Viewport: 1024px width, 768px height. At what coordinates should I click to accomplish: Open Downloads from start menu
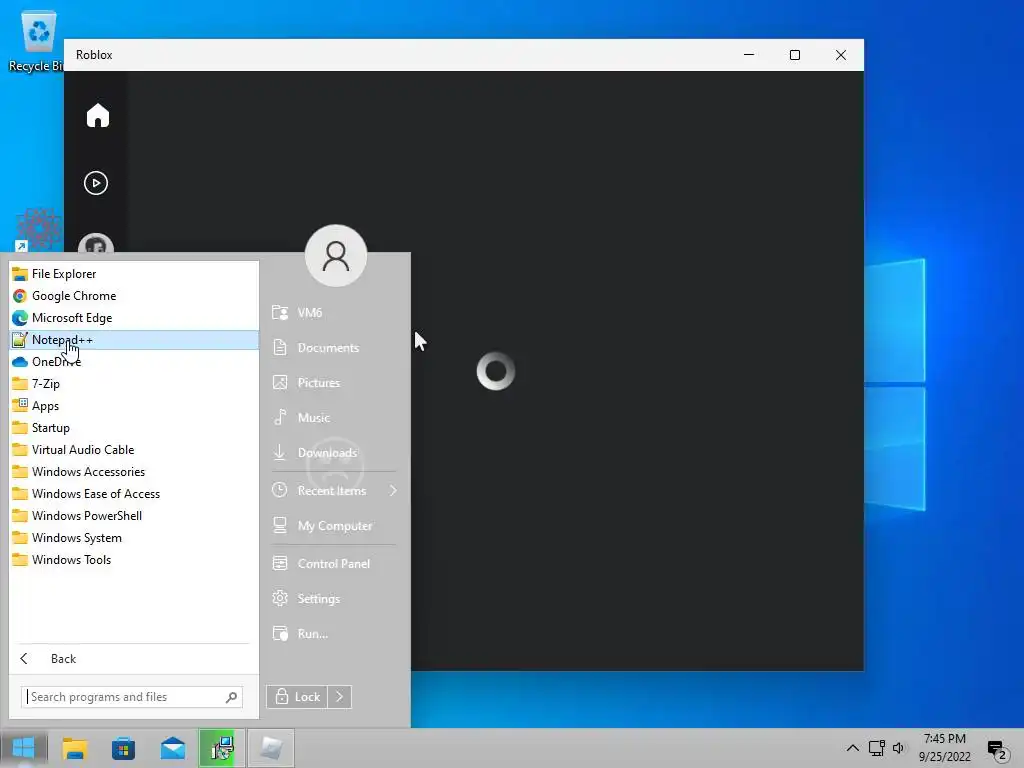pyautogui.click(x=334, y=453)
